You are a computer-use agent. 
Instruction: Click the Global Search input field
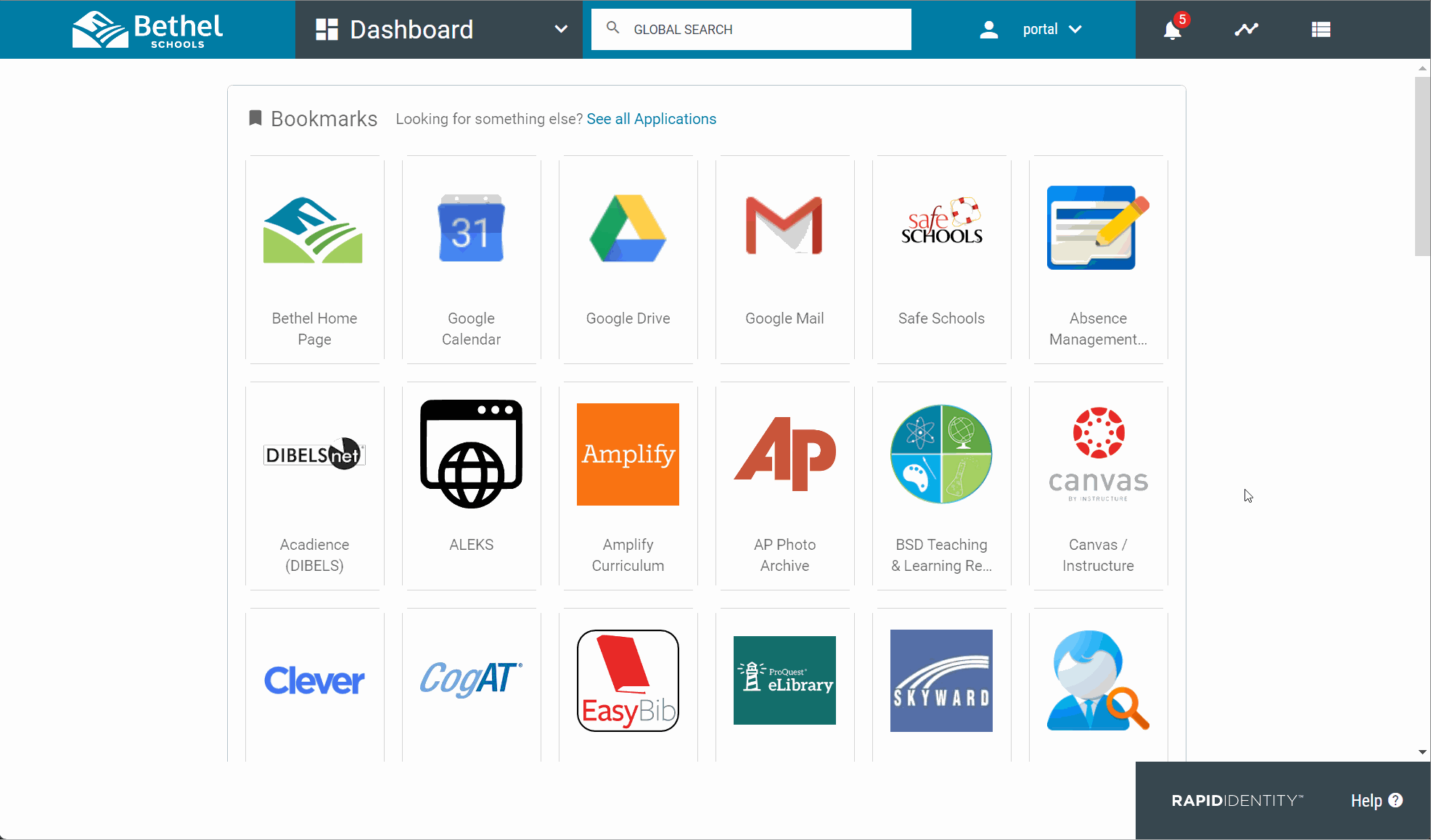click(751, 29)
